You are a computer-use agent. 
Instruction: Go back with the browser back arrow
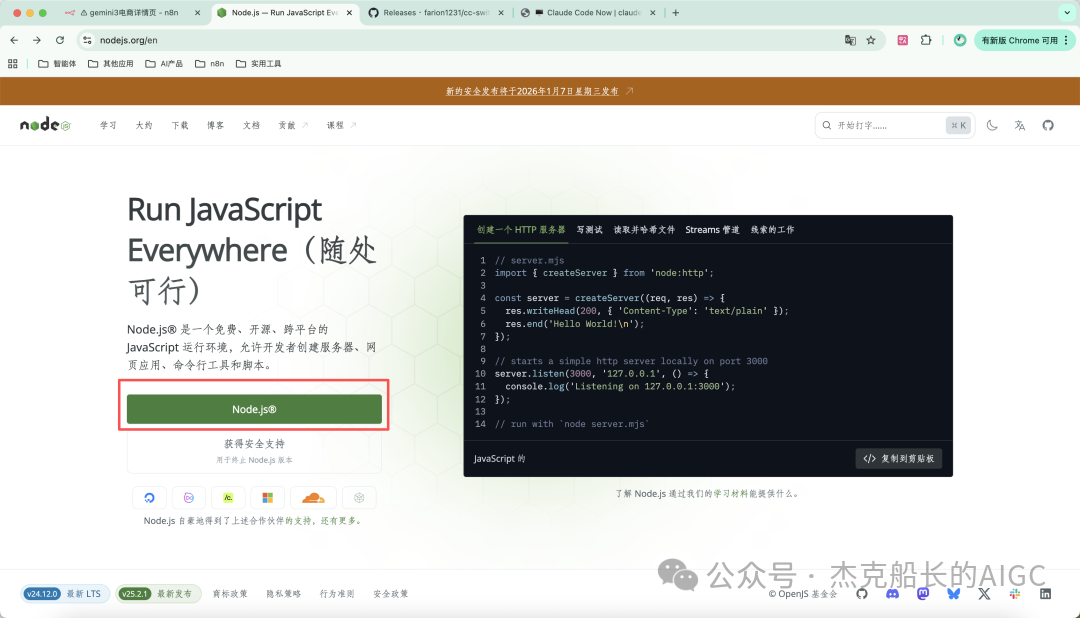[x=14, y=40]
